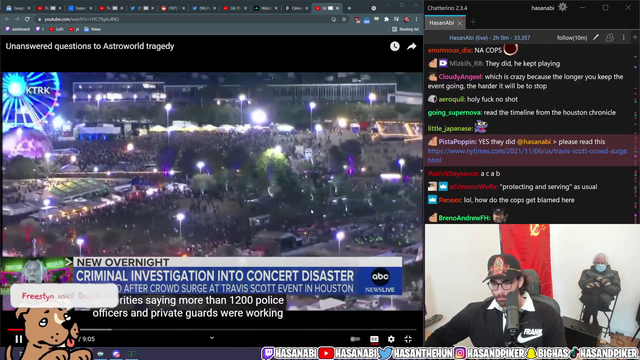Click username xCrimsonWolfx in chat
640x360 pixels.
click(473, 187)
